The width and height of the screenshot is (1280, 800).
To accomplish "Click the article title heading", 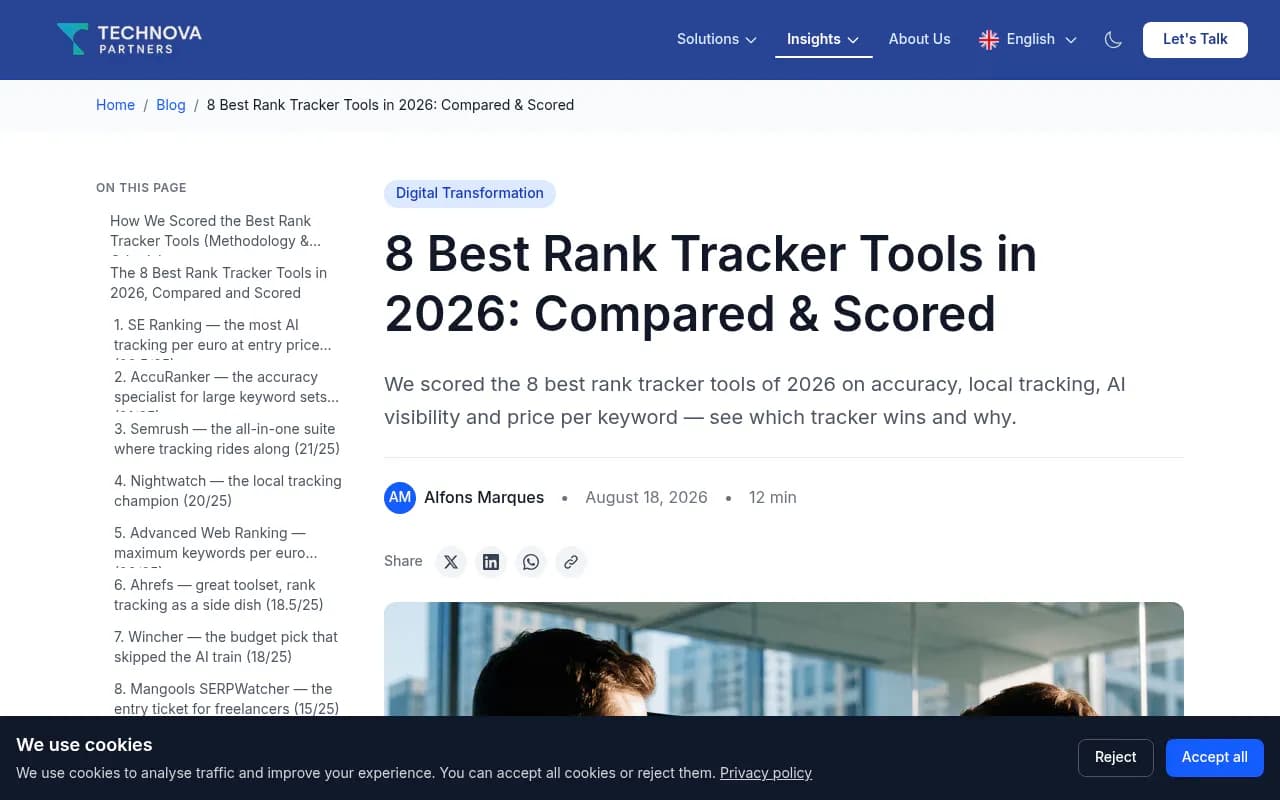I will point(710,284).
